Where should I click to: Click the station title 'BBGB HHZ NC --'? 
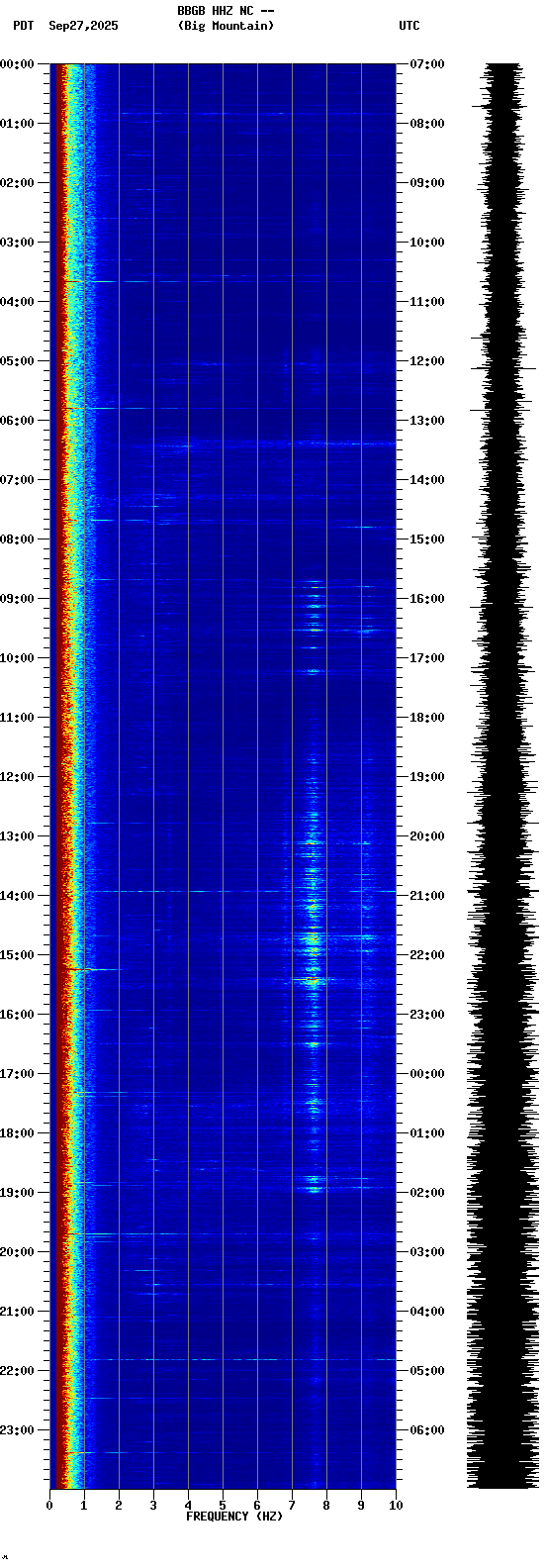point(226,11)
